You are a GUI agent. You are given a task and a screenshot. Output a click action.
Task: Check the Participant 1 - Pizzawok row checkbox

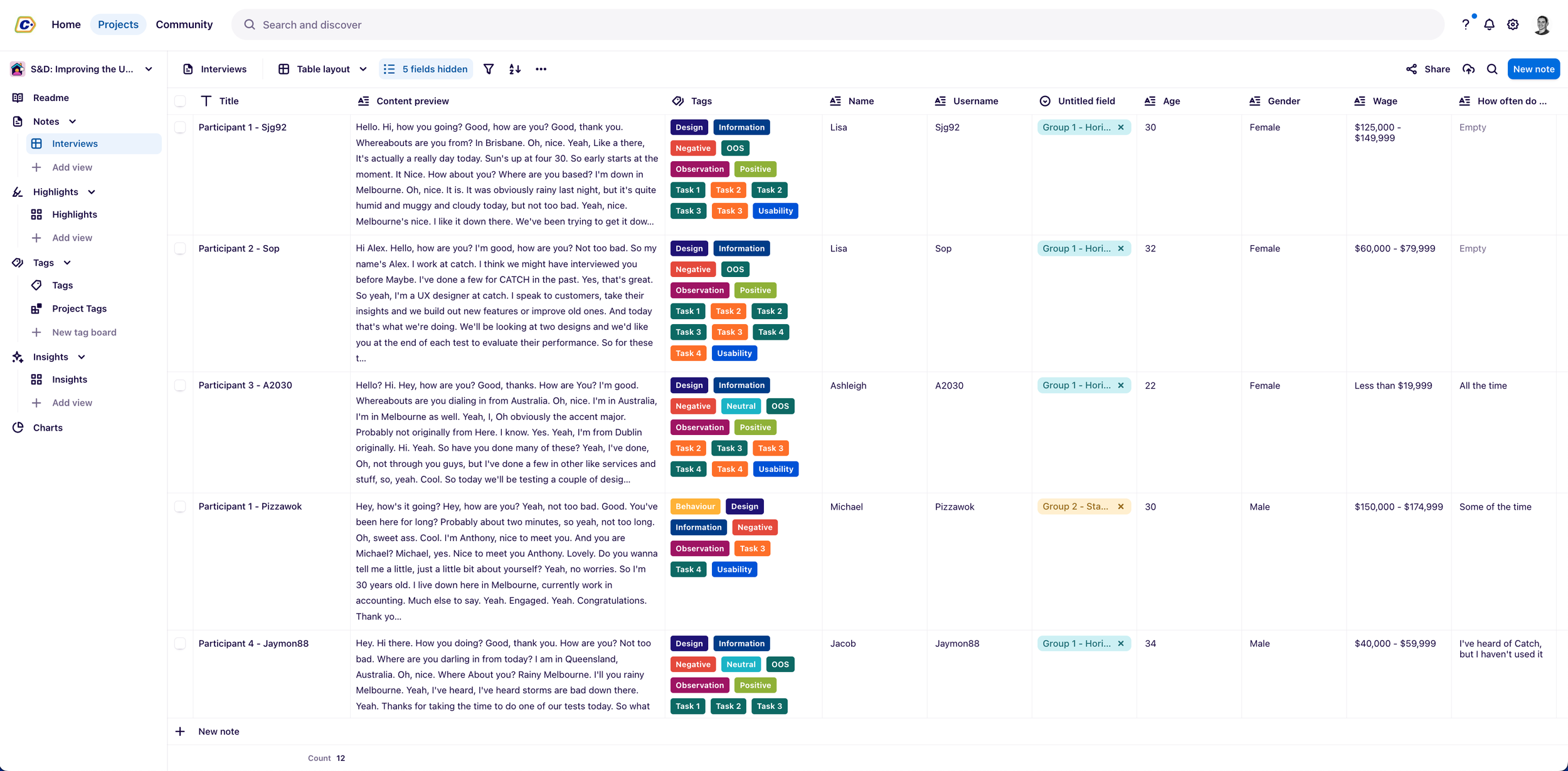click(x=180, y=506)
